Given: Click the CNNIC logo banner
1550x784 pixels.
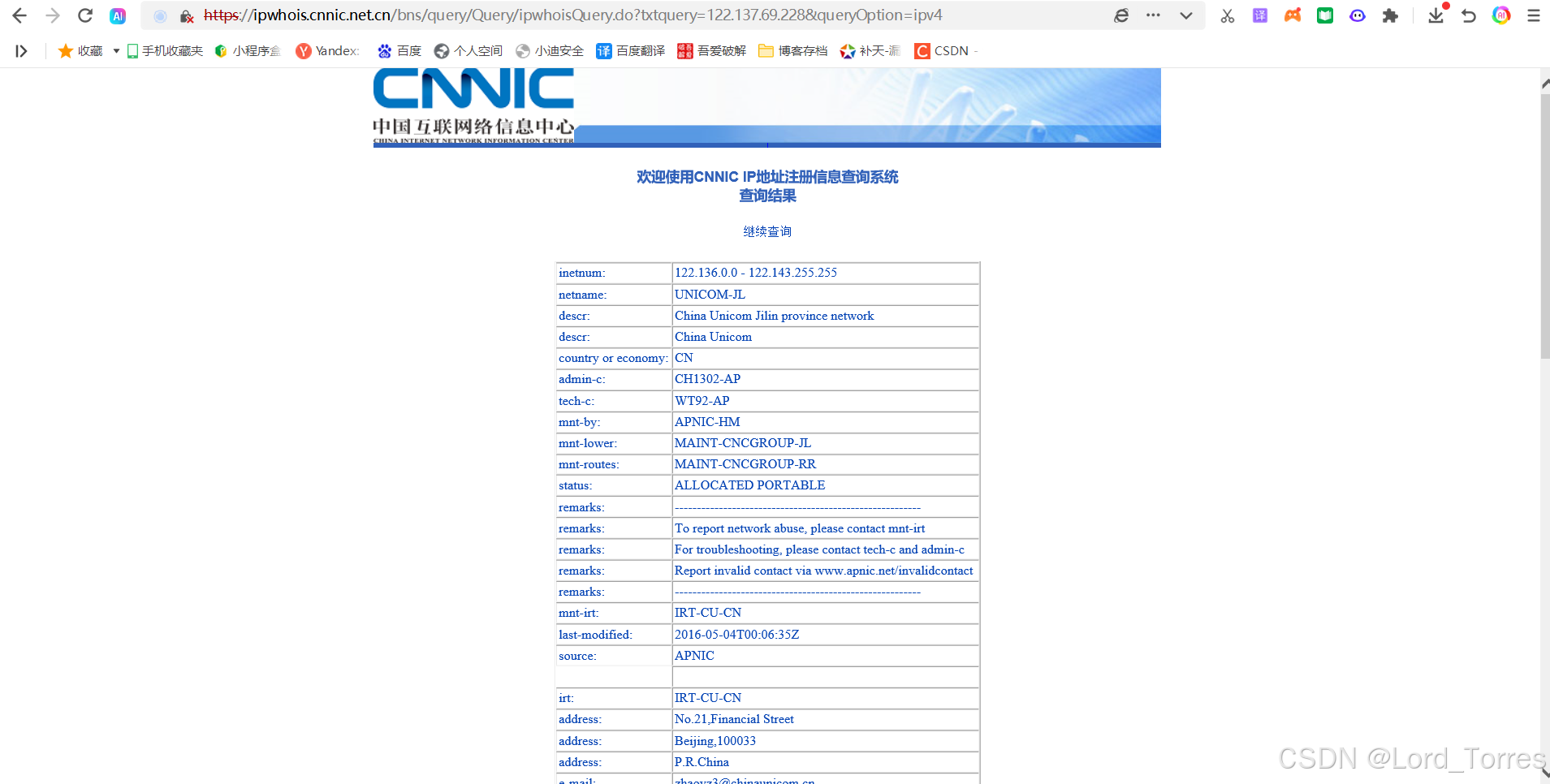Looking at the screenshot, I should (x=767, y=107).
